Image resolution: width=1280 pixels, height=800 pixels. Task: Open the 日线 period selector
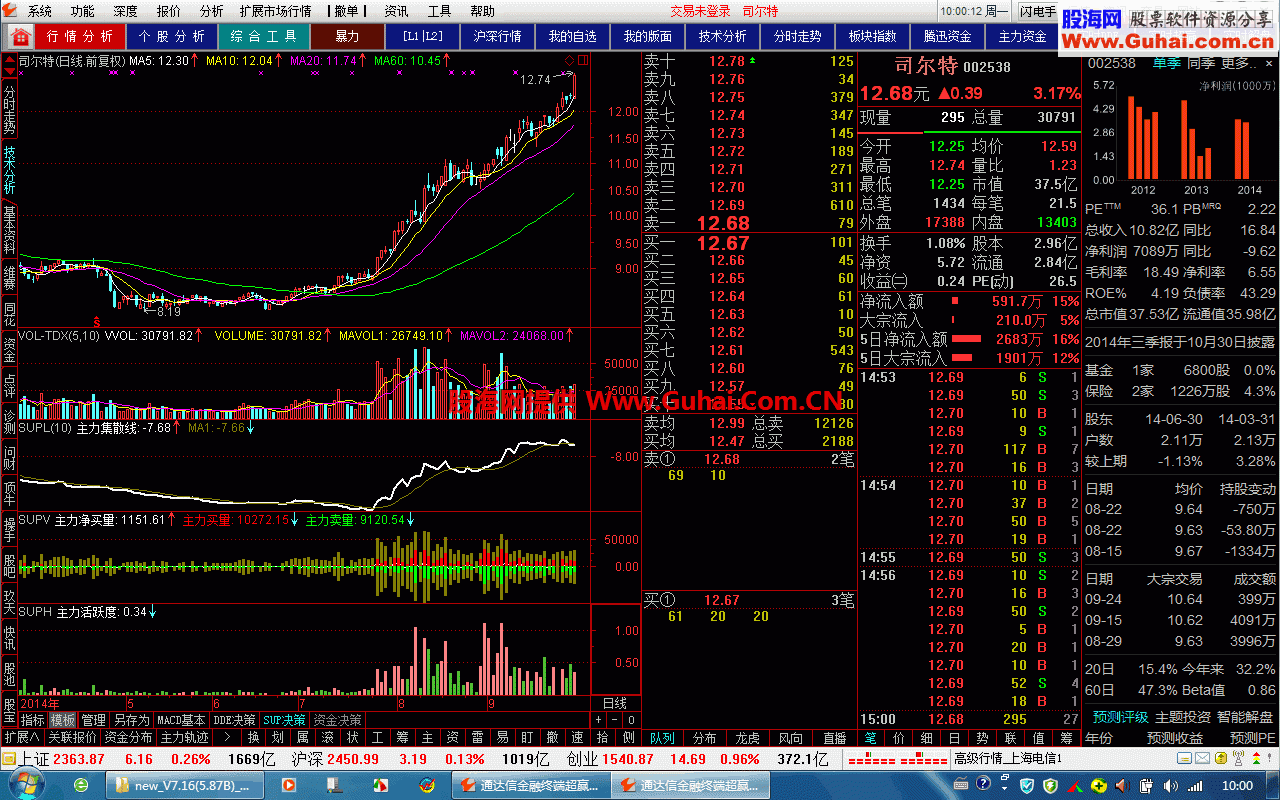point(615,704)
